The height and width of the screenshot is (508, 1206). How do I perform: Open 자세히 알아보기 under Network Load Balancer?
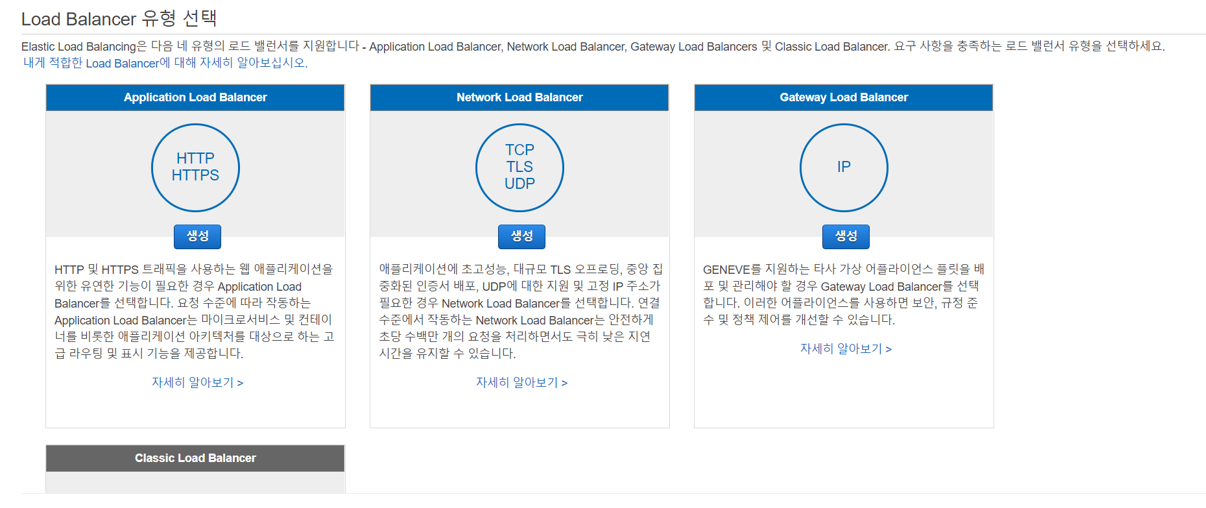[x=521, y=382]
